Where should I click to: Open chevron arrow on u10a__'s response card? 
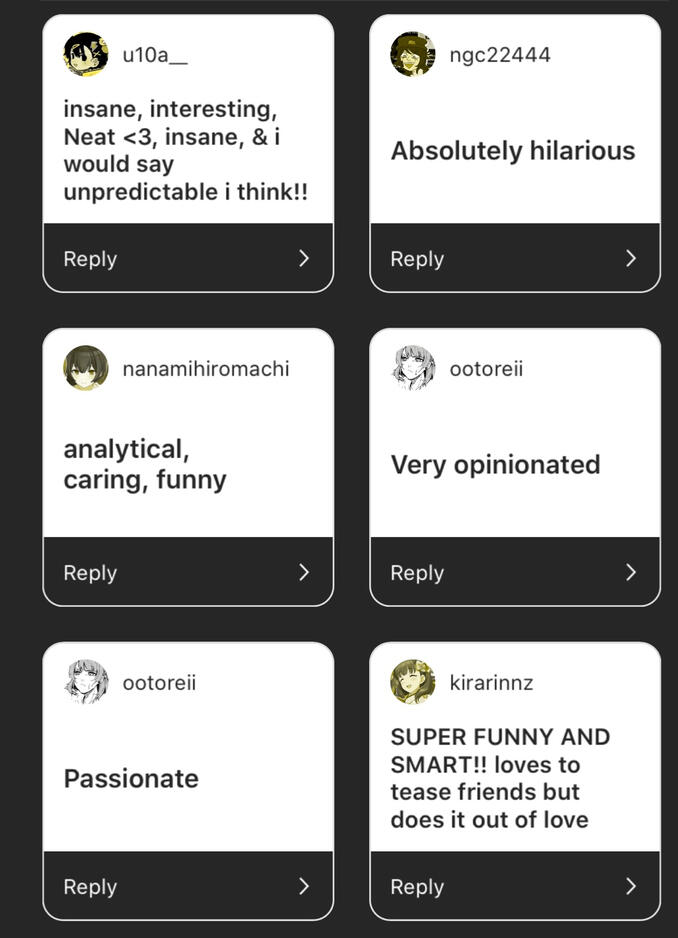304,258
